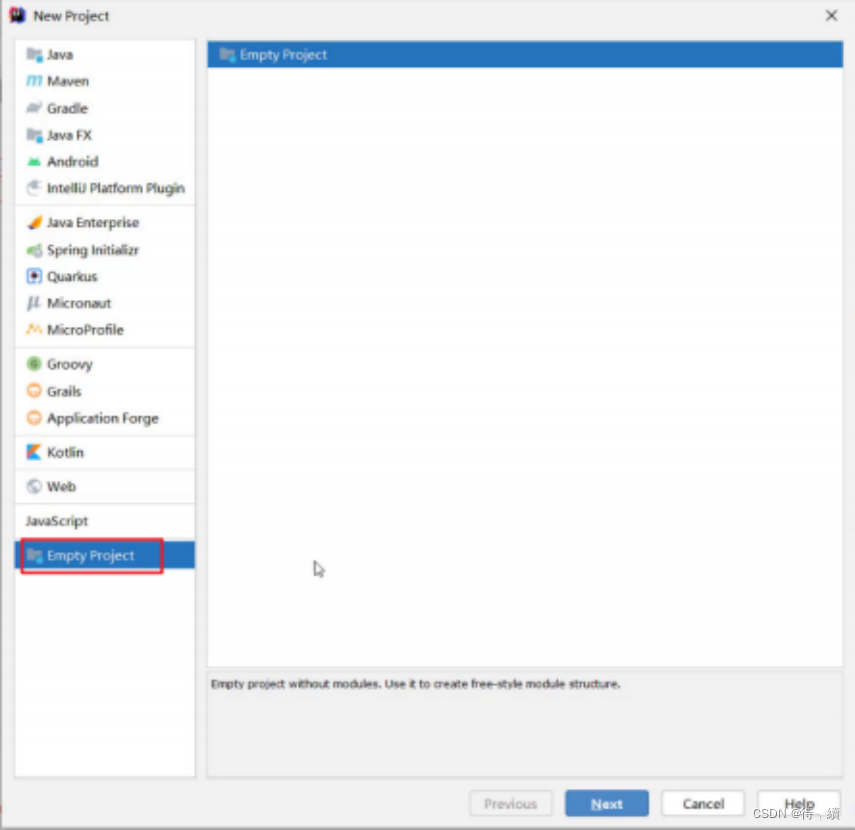Cancel the New Project dialog
This screenshot has height=830, width=855.
[x=702, y=803]
